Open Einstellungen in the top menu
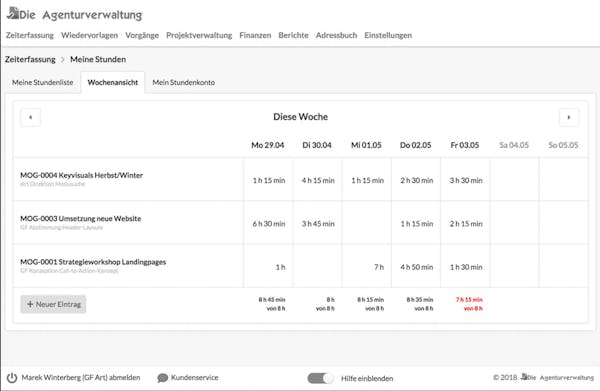This screenshot has height=391, width=600. pyautogui.click(x=388, y=35)
